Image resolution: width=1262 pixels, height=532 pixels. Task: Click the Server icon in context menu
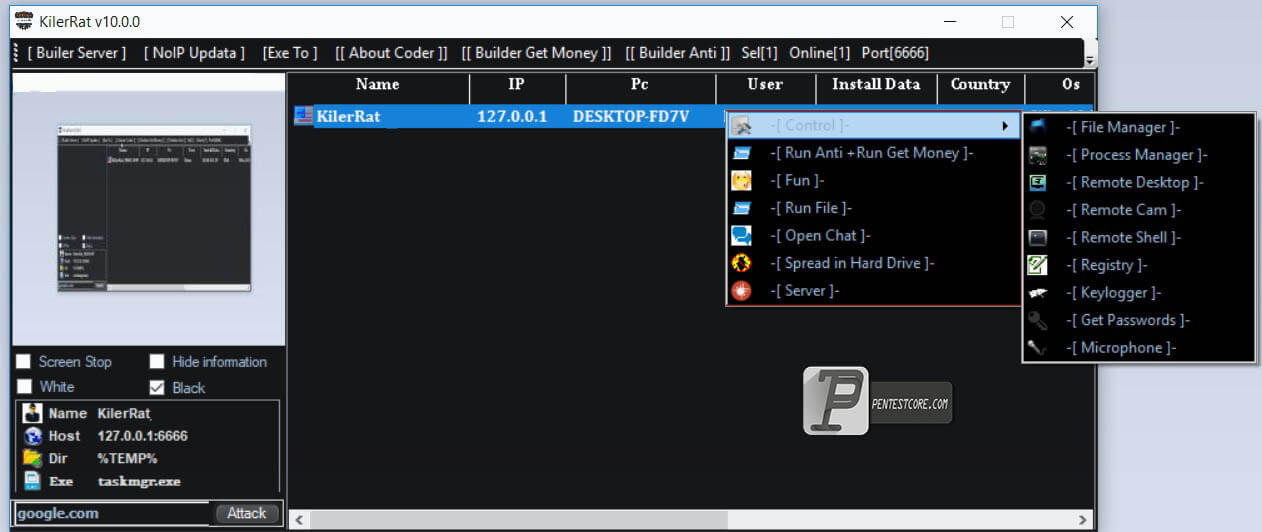point(741,291)
